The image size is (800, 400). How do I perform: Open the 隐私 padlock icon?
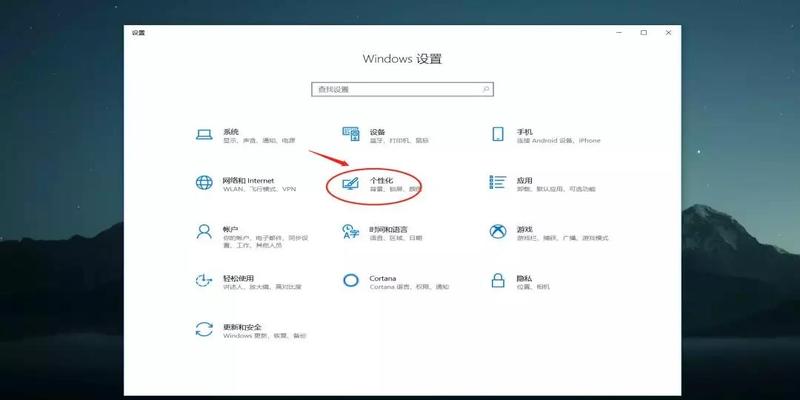tap(497, 280)
